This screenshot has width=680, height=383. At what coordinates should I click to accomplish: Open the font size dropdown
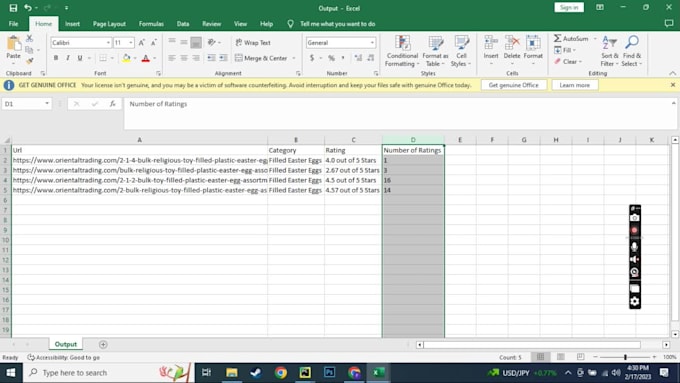pos(131,43)
